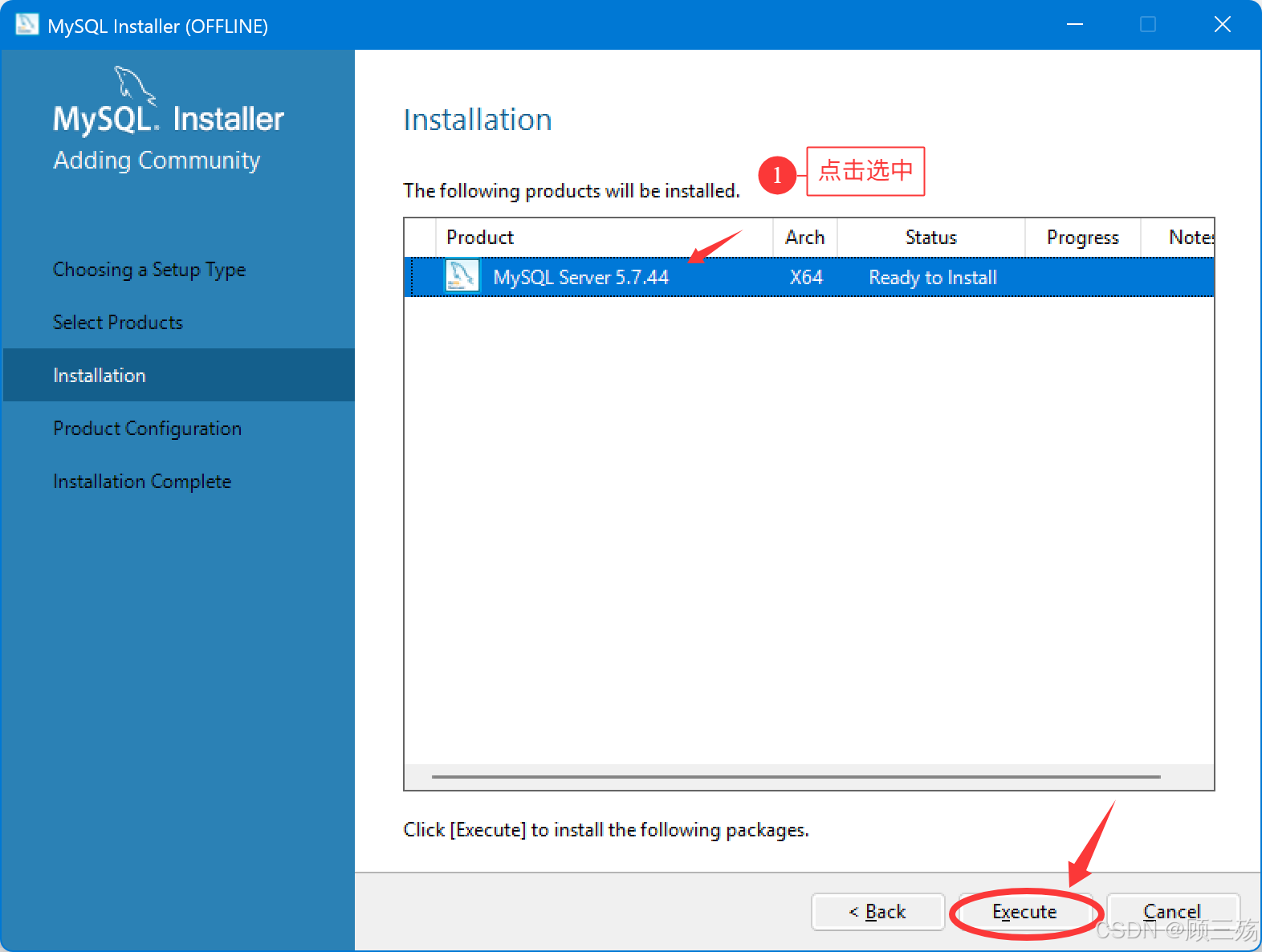Viewport: 1262px width, 952px height.
Task: Go to Select Products step
Action: [x=118, y=323]
